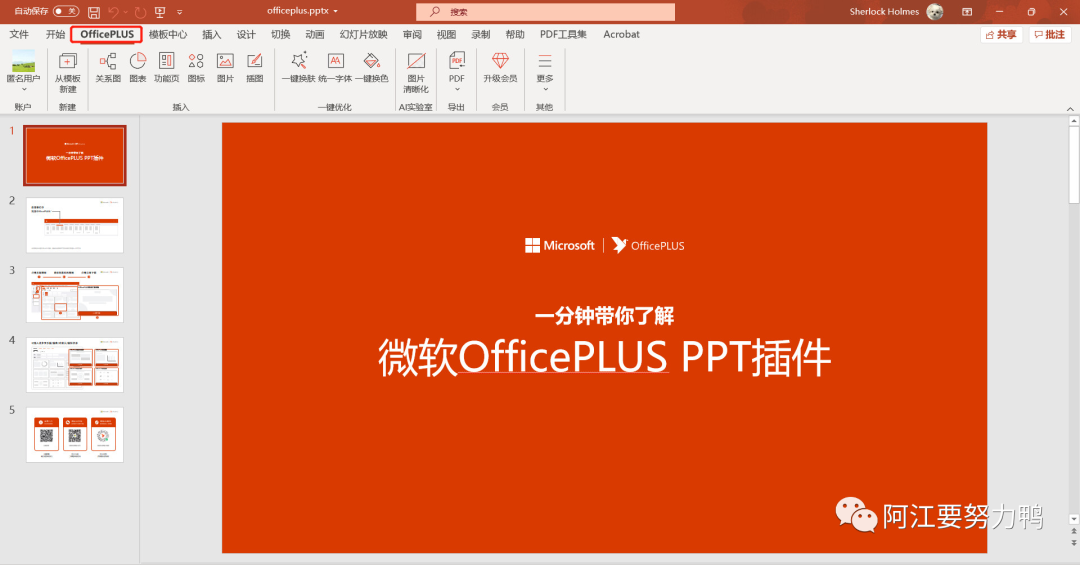Open the 图片 picture library
This screenshot has height=565, width=1080.
point(225,68)
